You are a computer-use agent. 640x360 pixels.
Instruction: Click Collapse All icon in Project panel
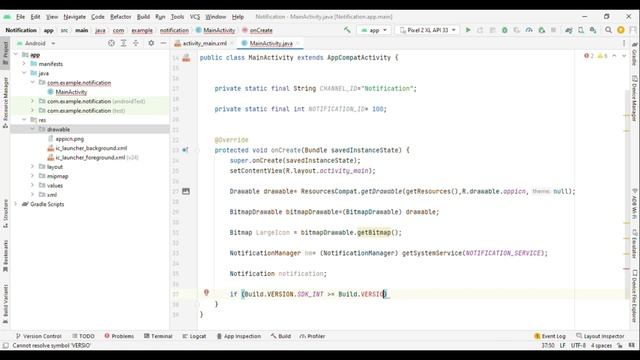[136, 43]
